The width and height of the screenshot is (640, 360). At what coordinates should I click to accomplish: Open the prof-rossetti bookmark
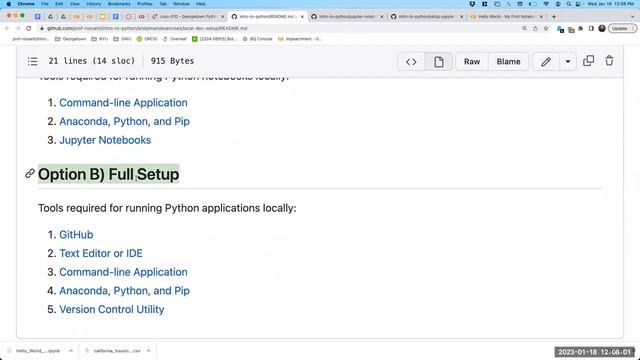pos(31,39)
